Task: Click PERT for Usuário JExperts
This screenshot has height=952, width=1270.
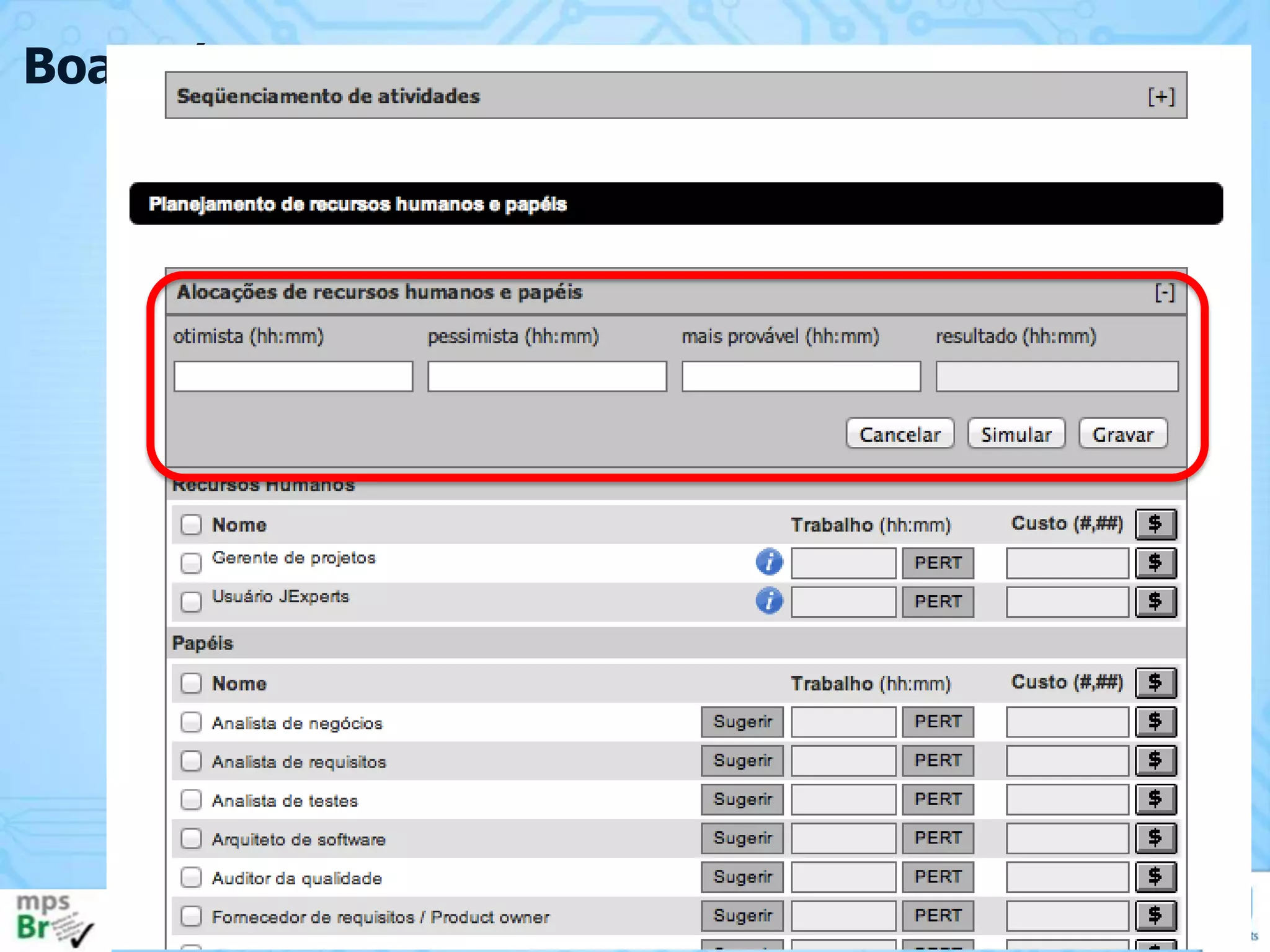Action: point(938,601)
